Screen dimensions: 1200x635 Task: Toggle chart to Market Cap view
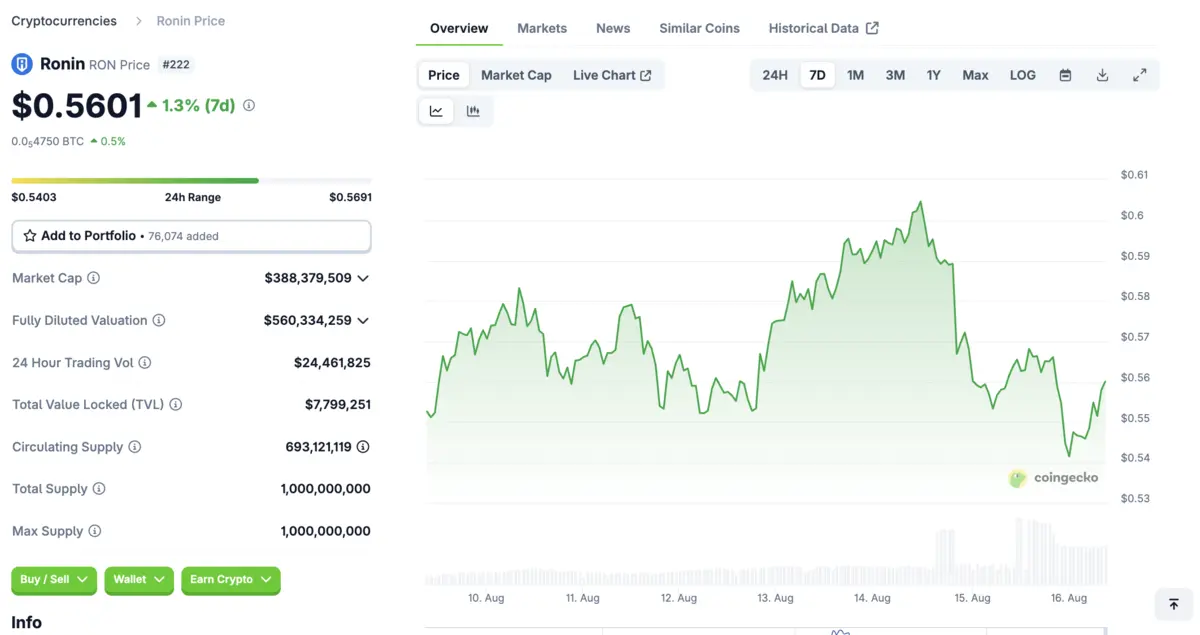[x=516, y=75]
